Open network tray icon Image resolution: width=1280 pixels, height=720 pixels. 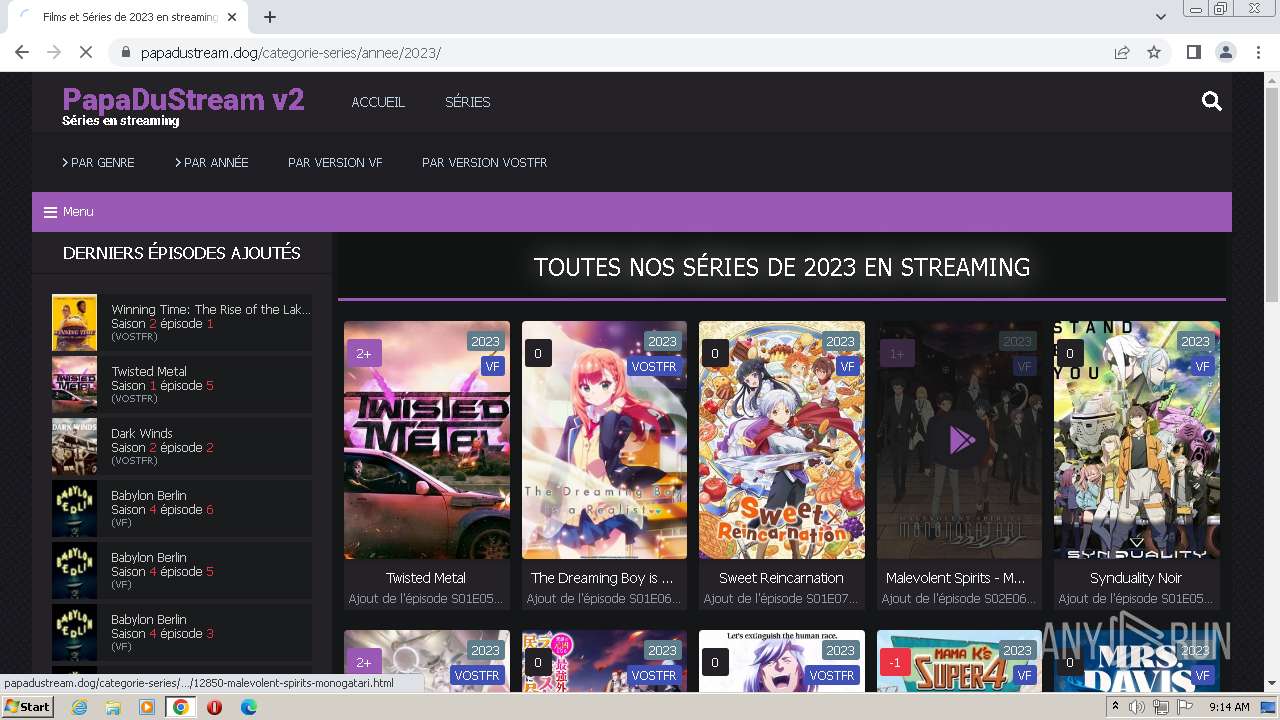(1160, 707)
